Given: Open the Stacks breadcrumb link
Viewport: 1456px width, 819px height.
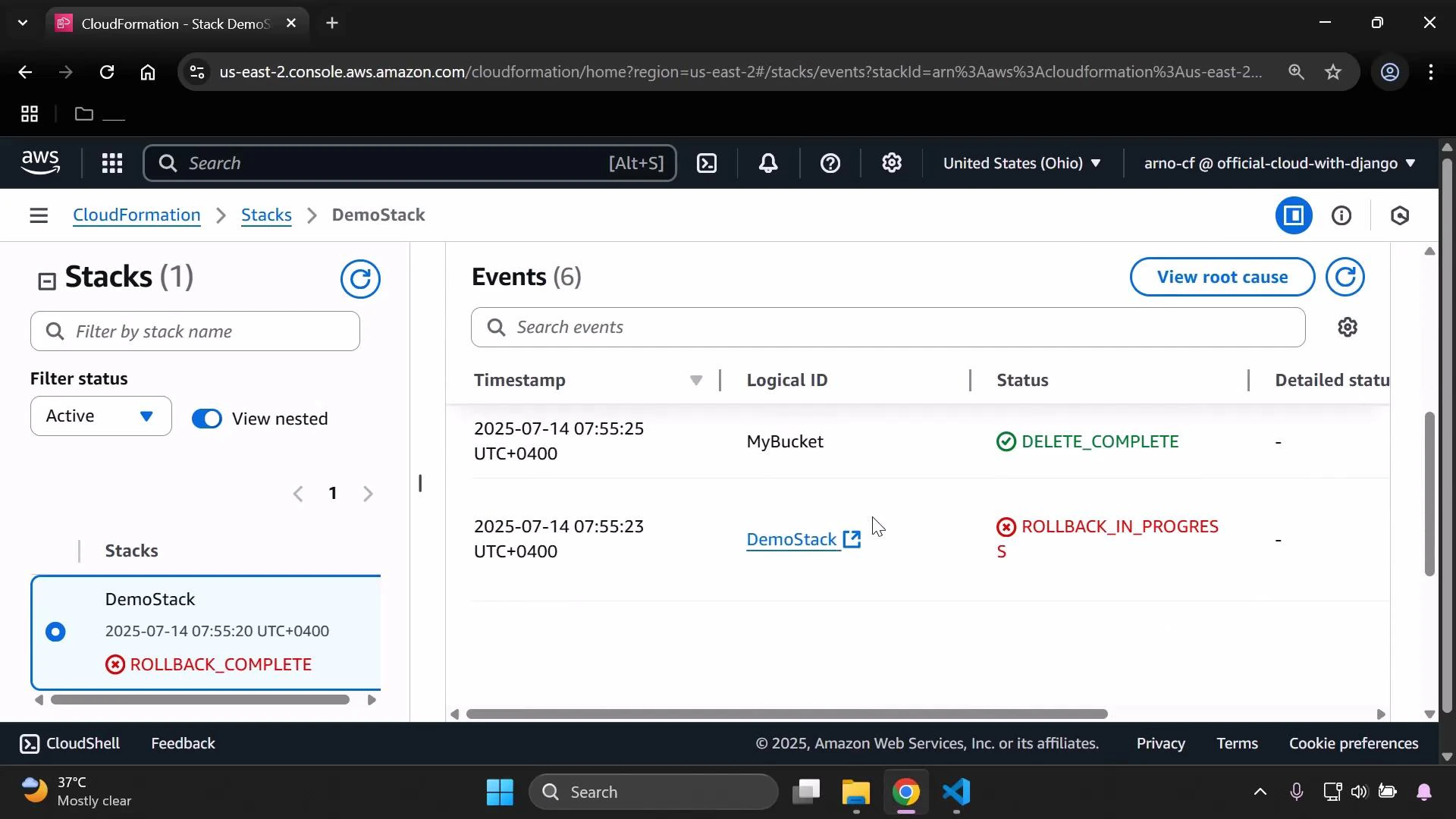Looking at the screenshot, I should (x=266, y=215).
